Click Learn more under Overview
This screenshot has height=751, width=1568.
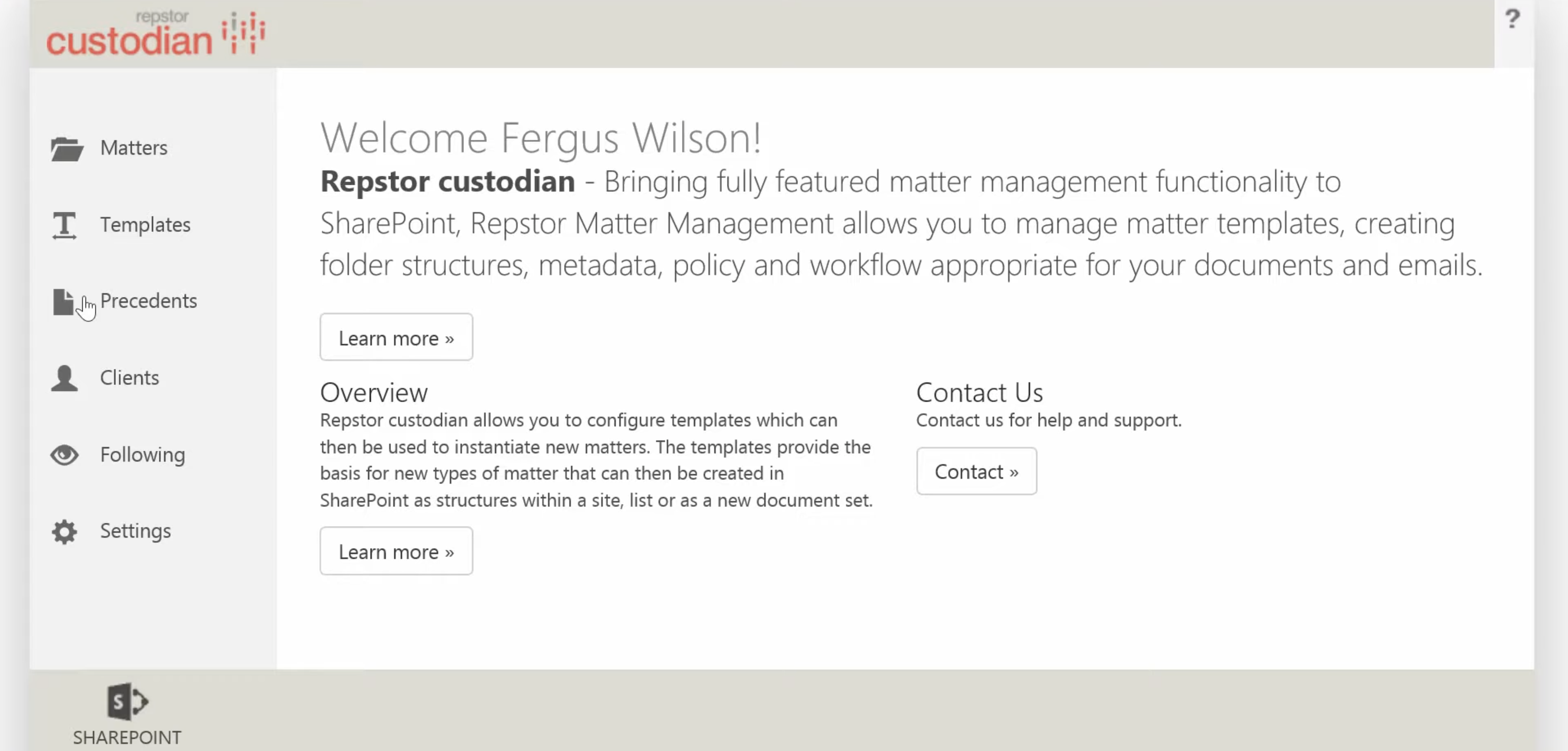pos(396,551)
